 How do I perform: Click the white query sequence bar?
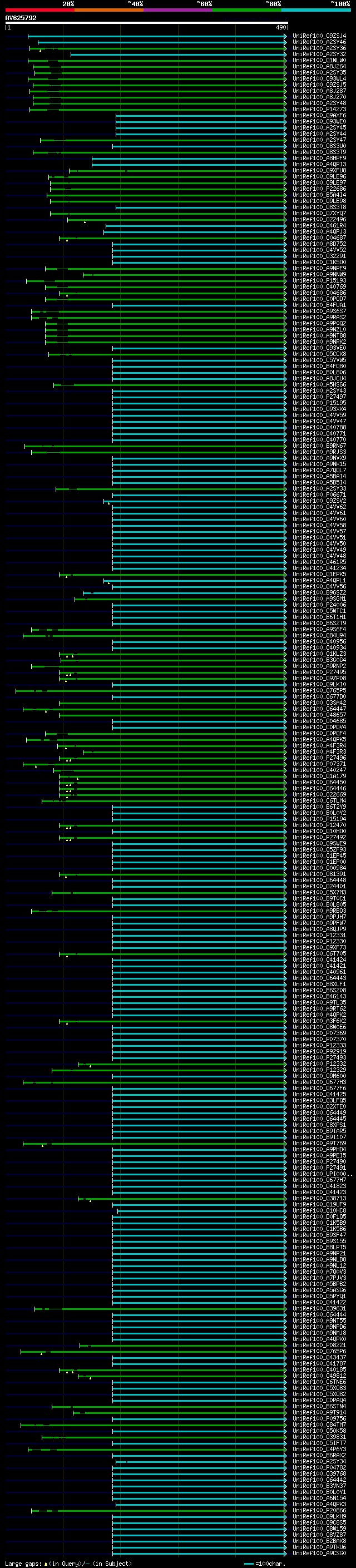coord(147,22)
